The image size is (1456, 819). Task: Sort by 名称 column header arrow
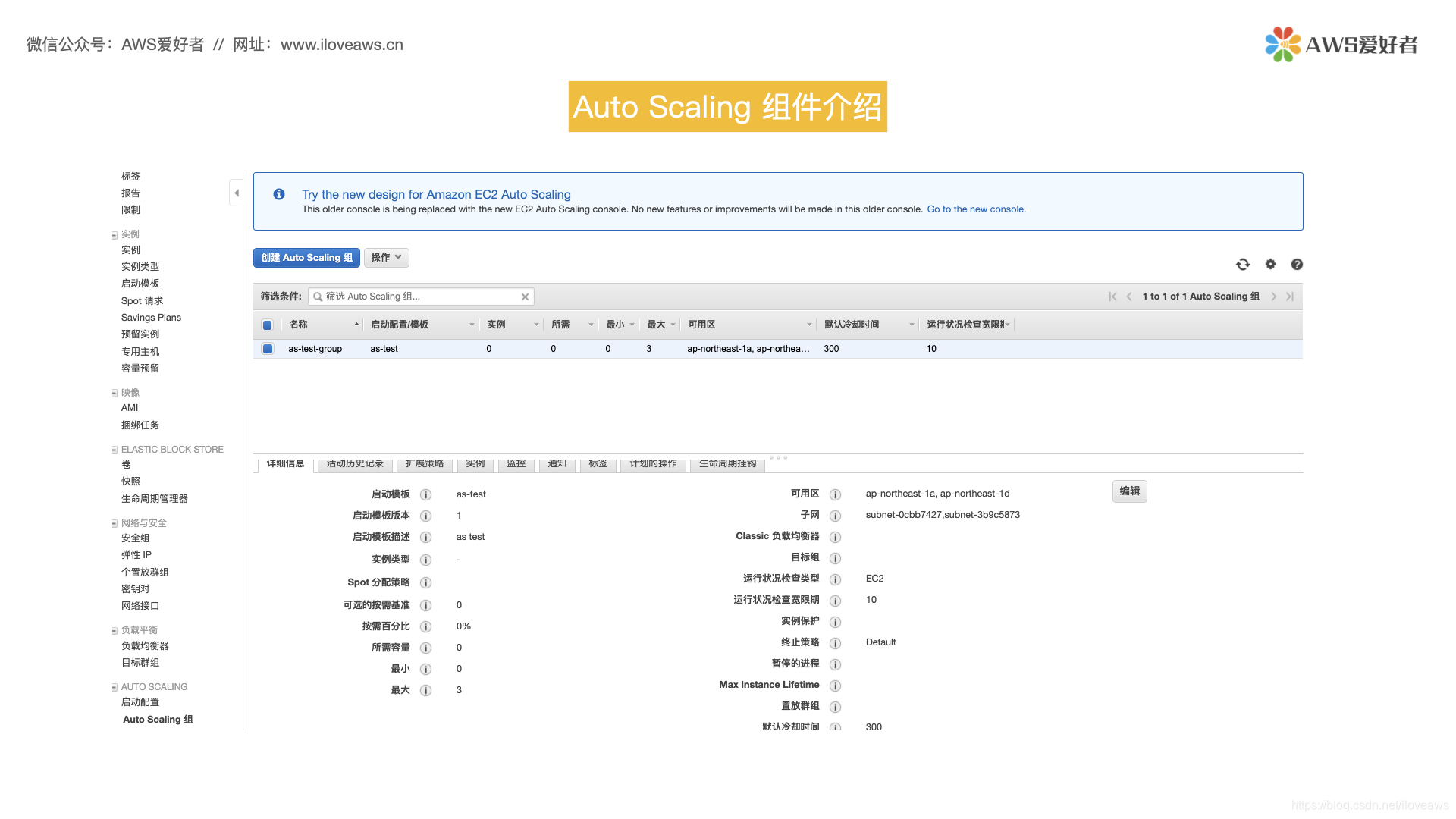click(356, 325)
